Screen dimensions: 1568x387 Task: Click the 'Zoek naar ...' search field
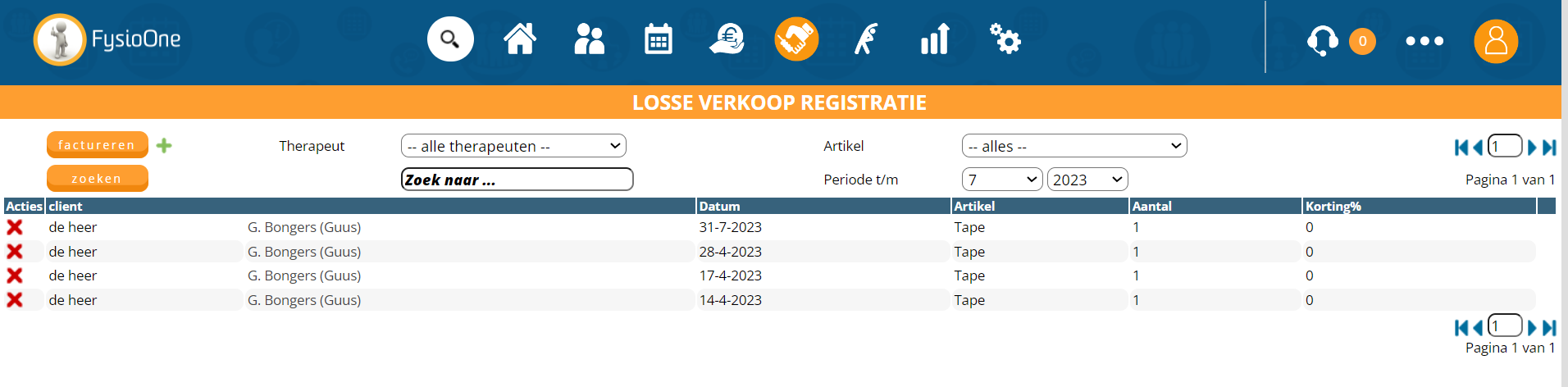(517, 180)
